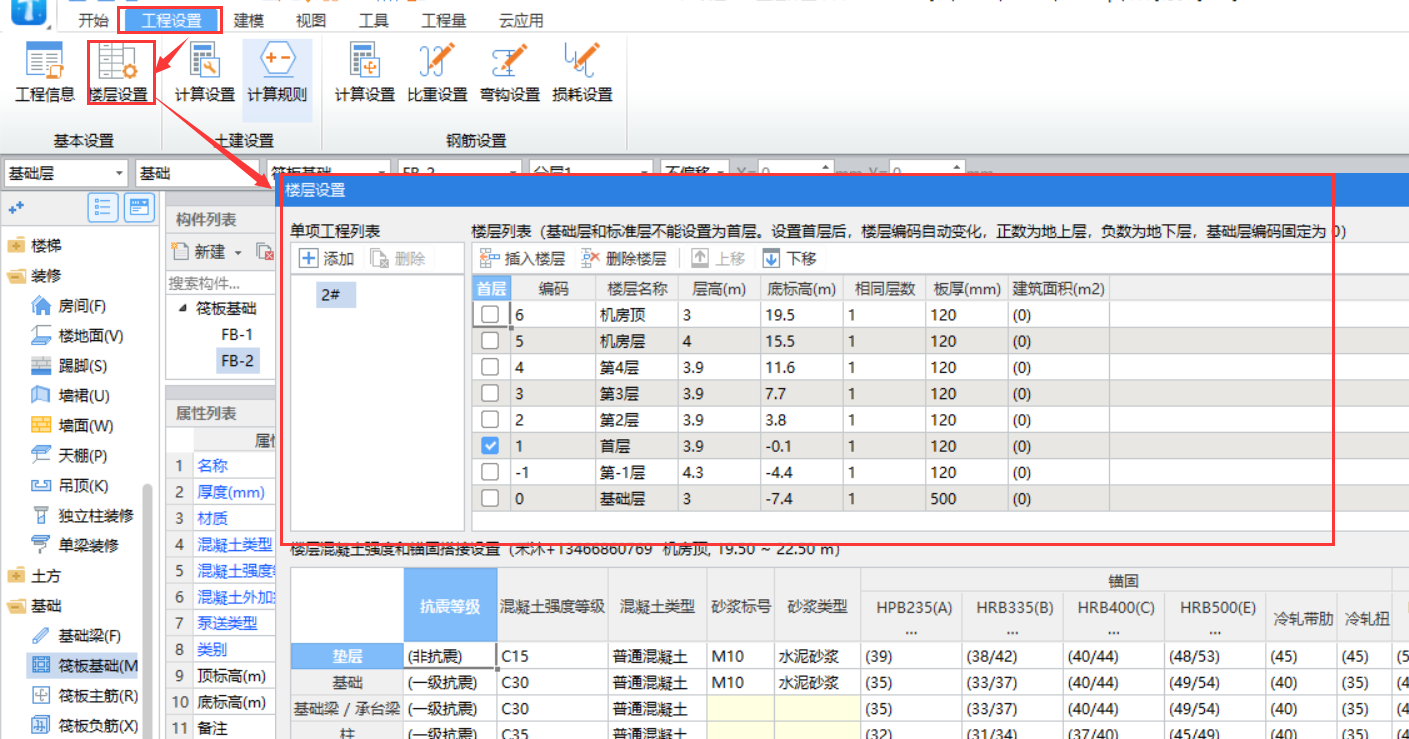Open the 新建 dropdown arrow
Viewport: 1409px width, 739px height.
pyautogui.click(x=238, y=251)
